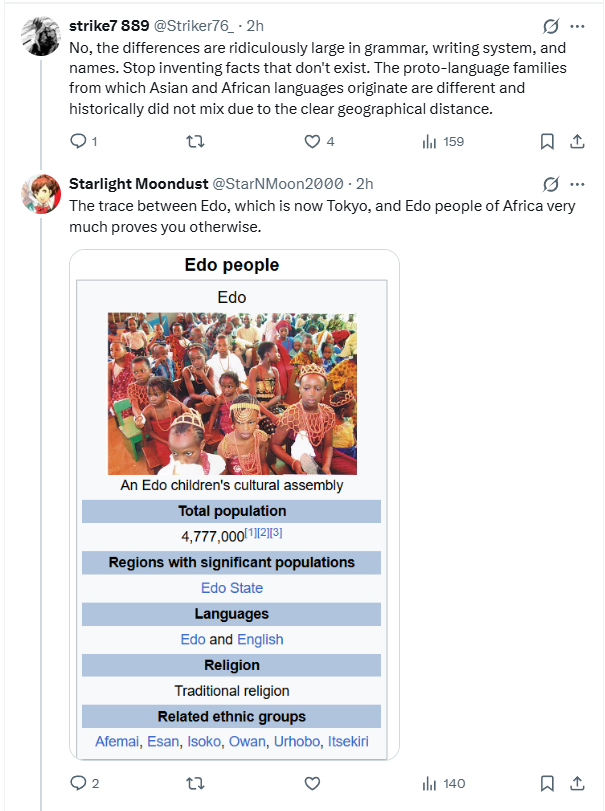Open Starlight Moondust's profile avatar
The height and width of the screenshot is (811, 605).
point(41,194)
